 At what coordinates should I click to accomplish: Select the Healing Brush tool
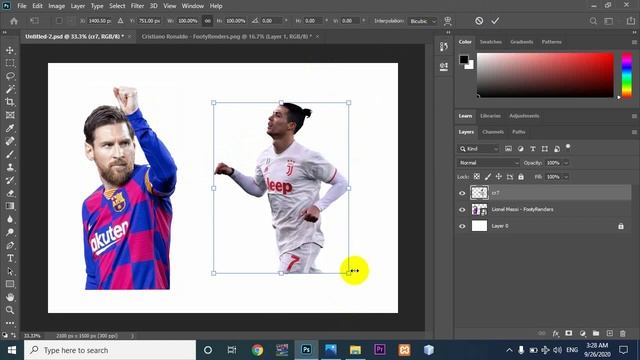[x=10, y=141]
